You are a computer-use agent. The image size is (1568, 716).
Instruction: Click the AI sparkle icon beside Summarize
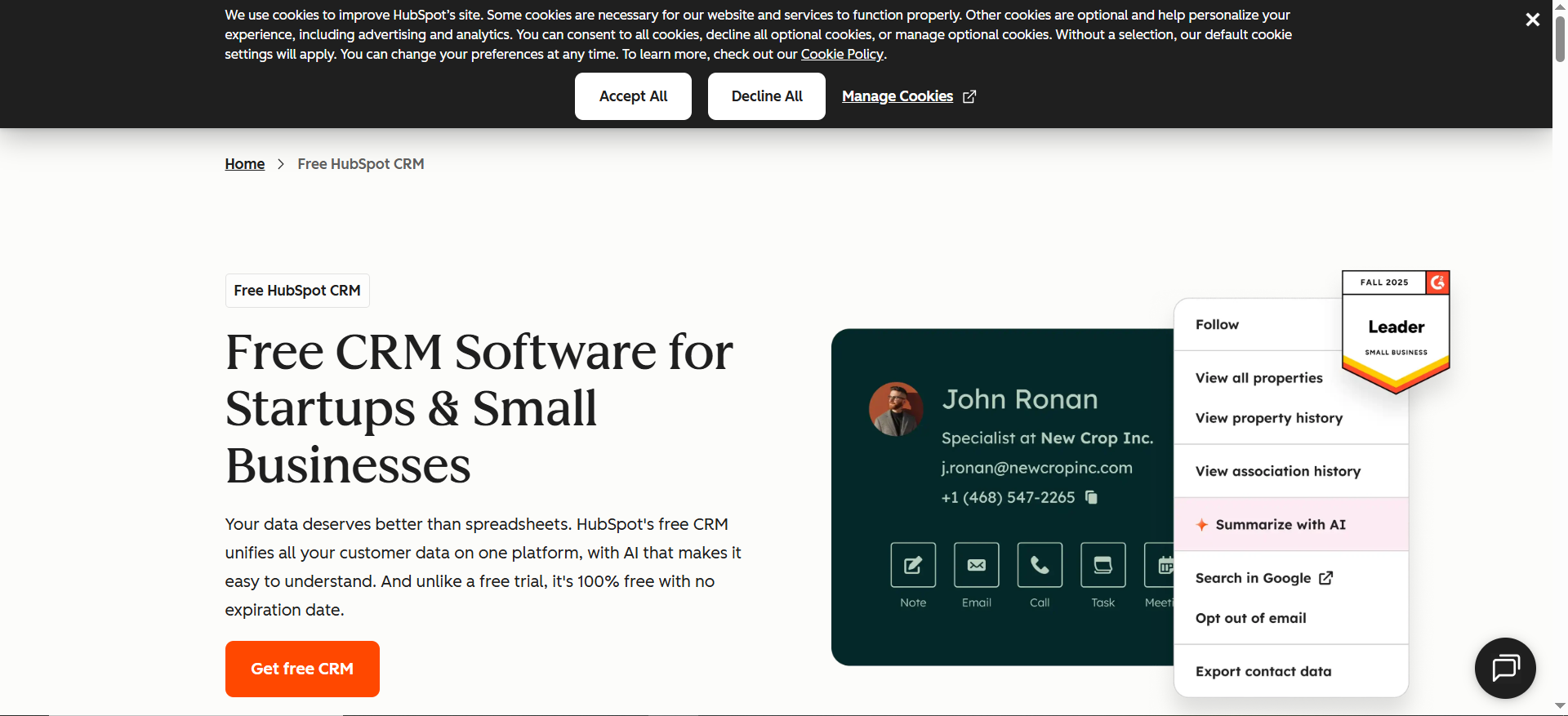point(1202,525)
